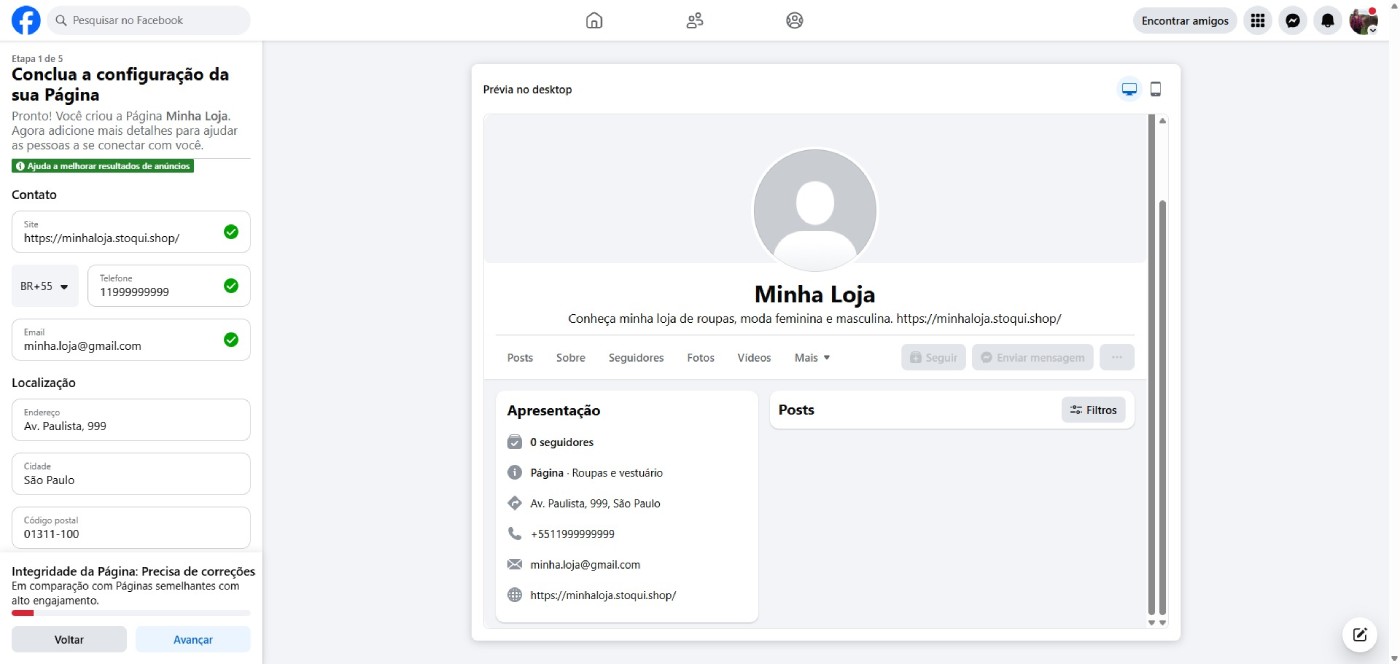This screenshot has width=1400, height=664.
Task: Open the Home feed icon
Action: coord(594,20)
